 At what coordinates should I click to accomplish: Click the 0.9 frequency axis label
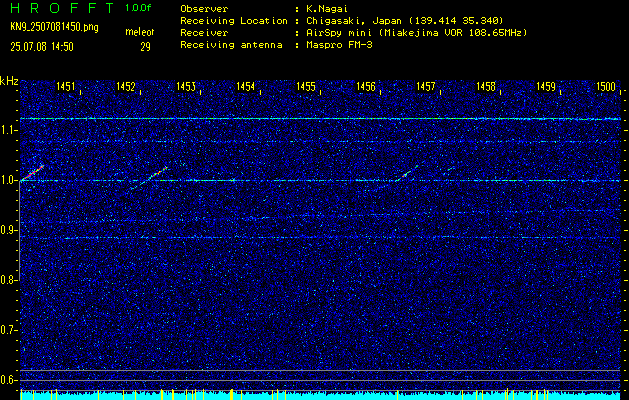coord(7,230)
